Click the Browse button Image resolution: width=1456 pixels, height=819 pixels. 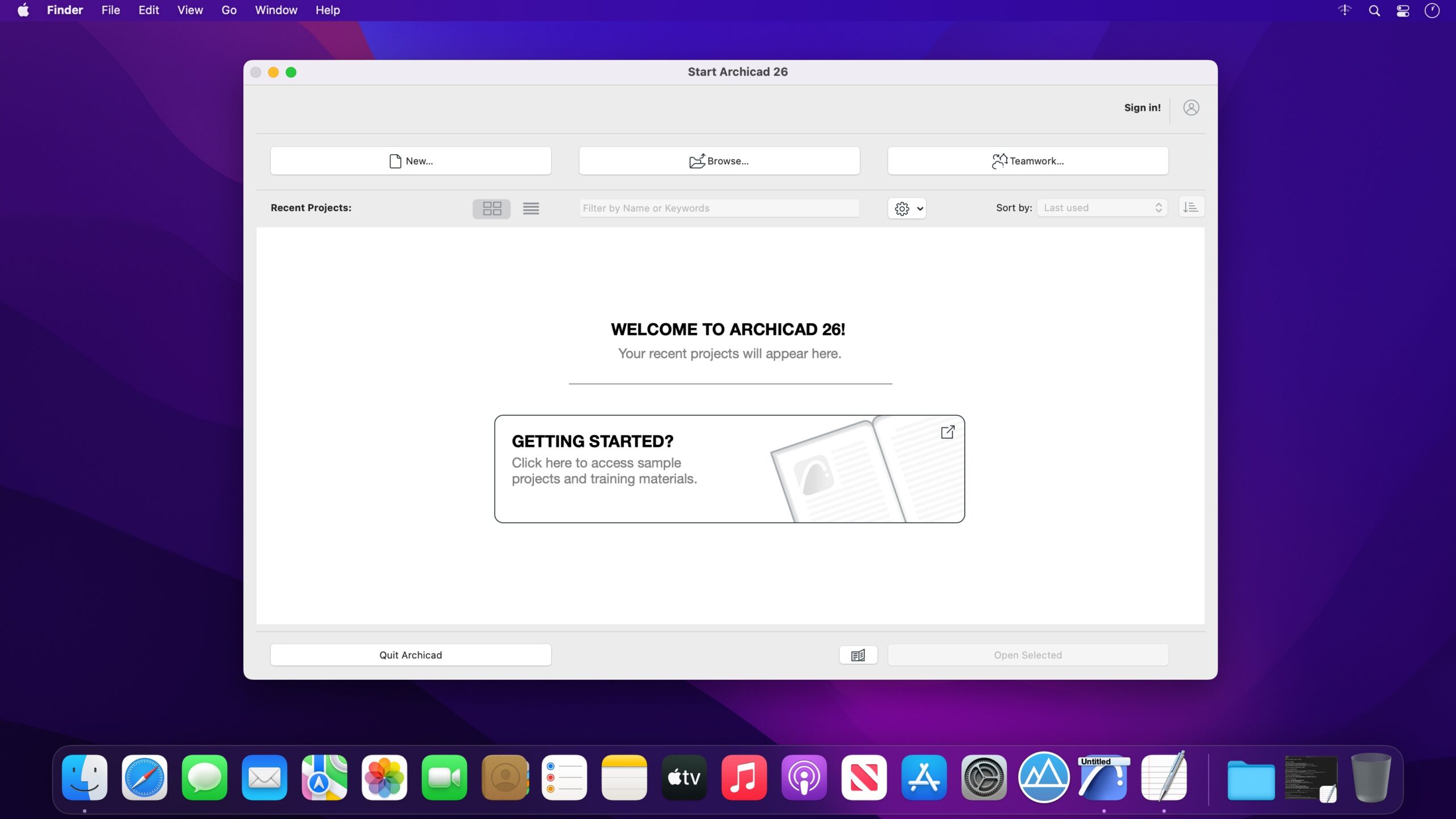coord(719,161)
